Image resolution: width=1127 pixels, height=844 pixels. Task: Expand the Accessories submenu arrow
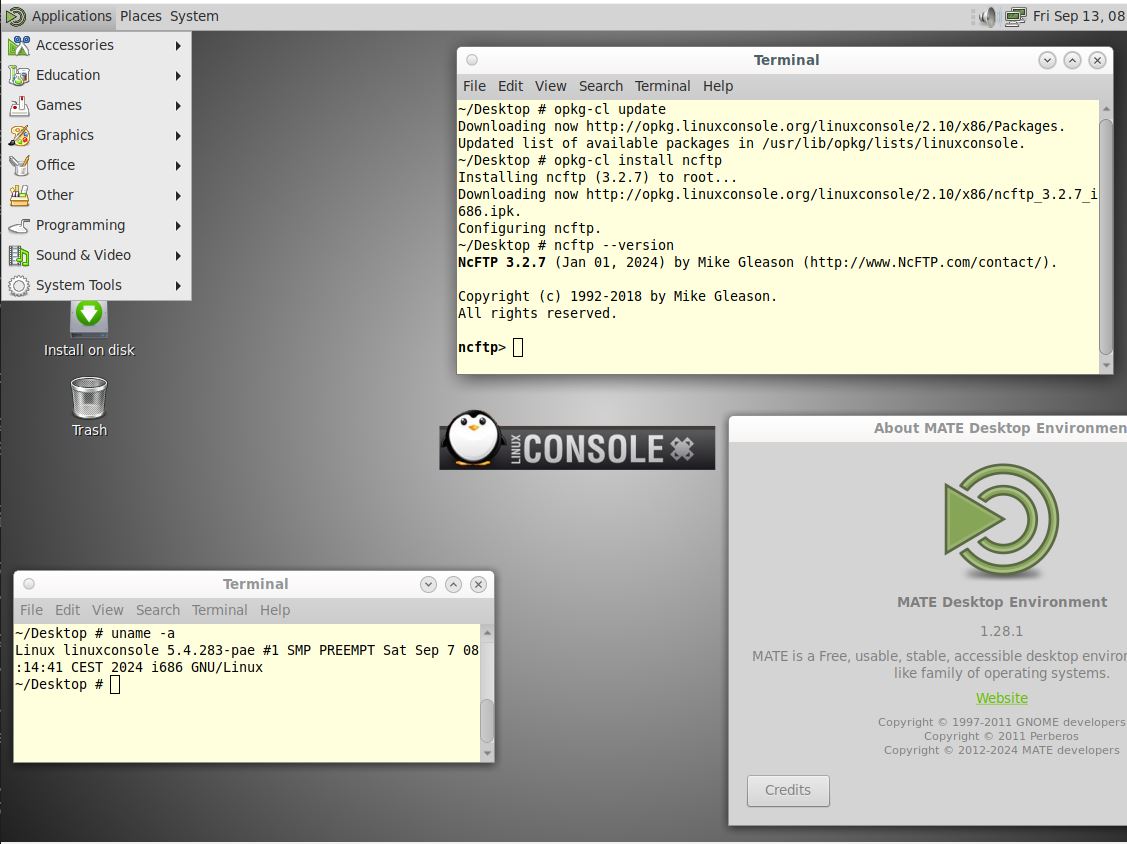click(x=178, y=46)
